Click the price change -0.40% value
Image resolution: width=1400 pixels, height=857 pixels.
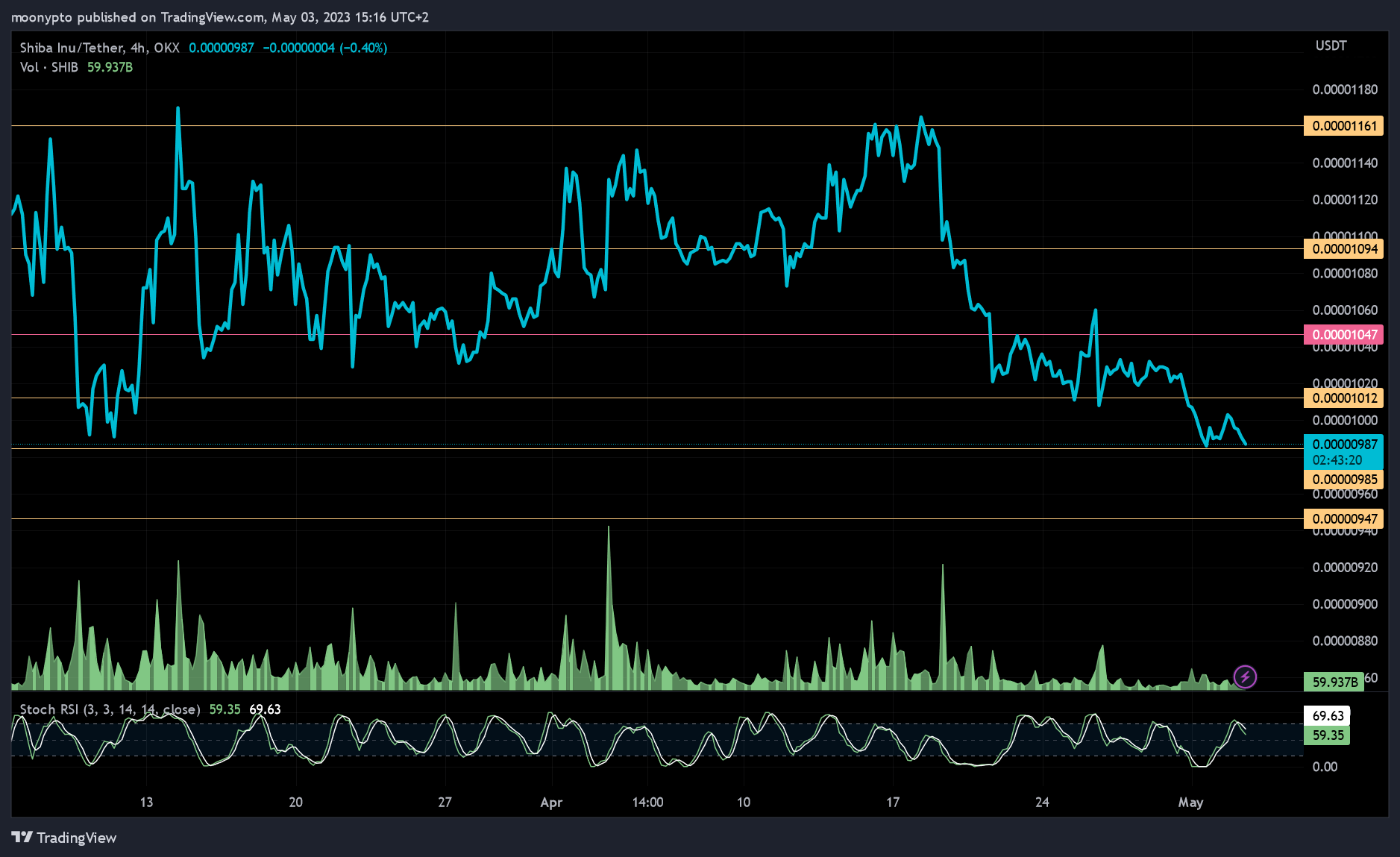pos(363,48)
